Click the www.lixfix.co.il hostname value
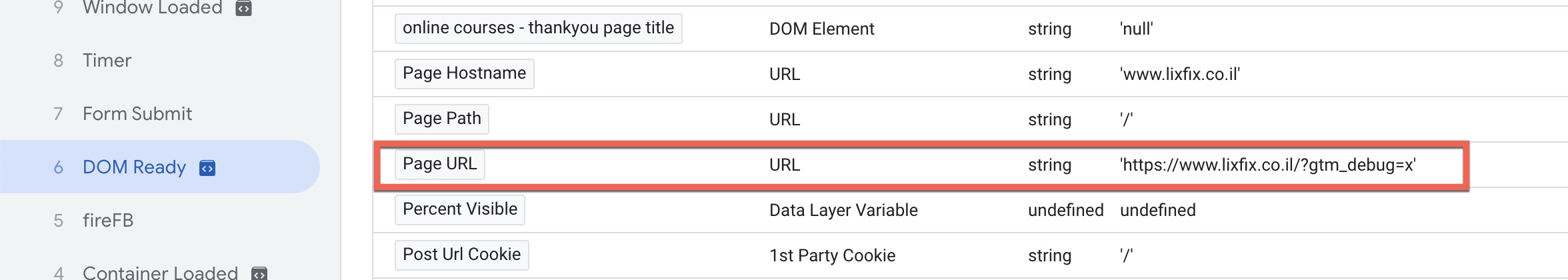Screen dimensions: 1568x280 coord(1180,75)
